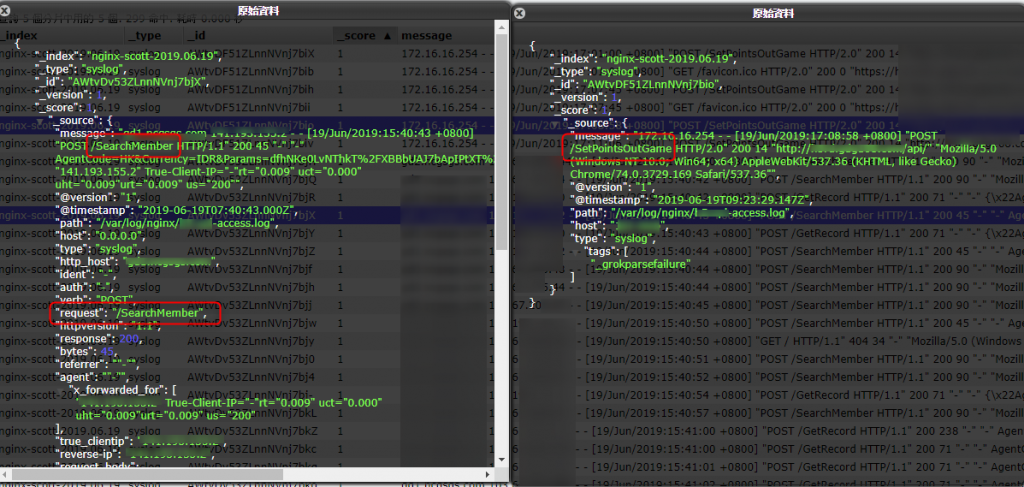
Task: Select "bytes": 45 line
Action: (86, 352)
